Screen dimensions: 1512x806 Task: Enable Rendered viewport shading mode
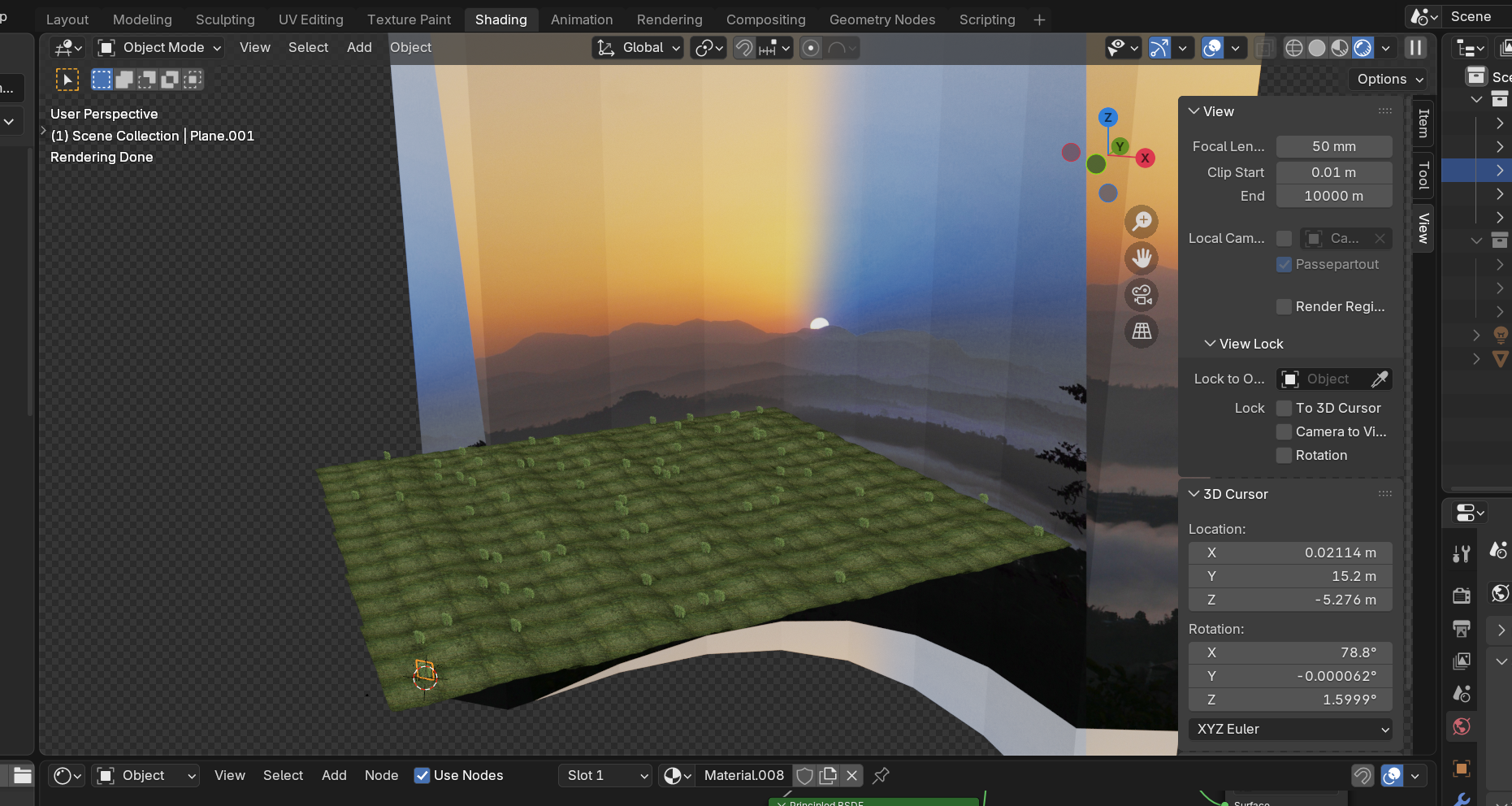[1362, 48]
